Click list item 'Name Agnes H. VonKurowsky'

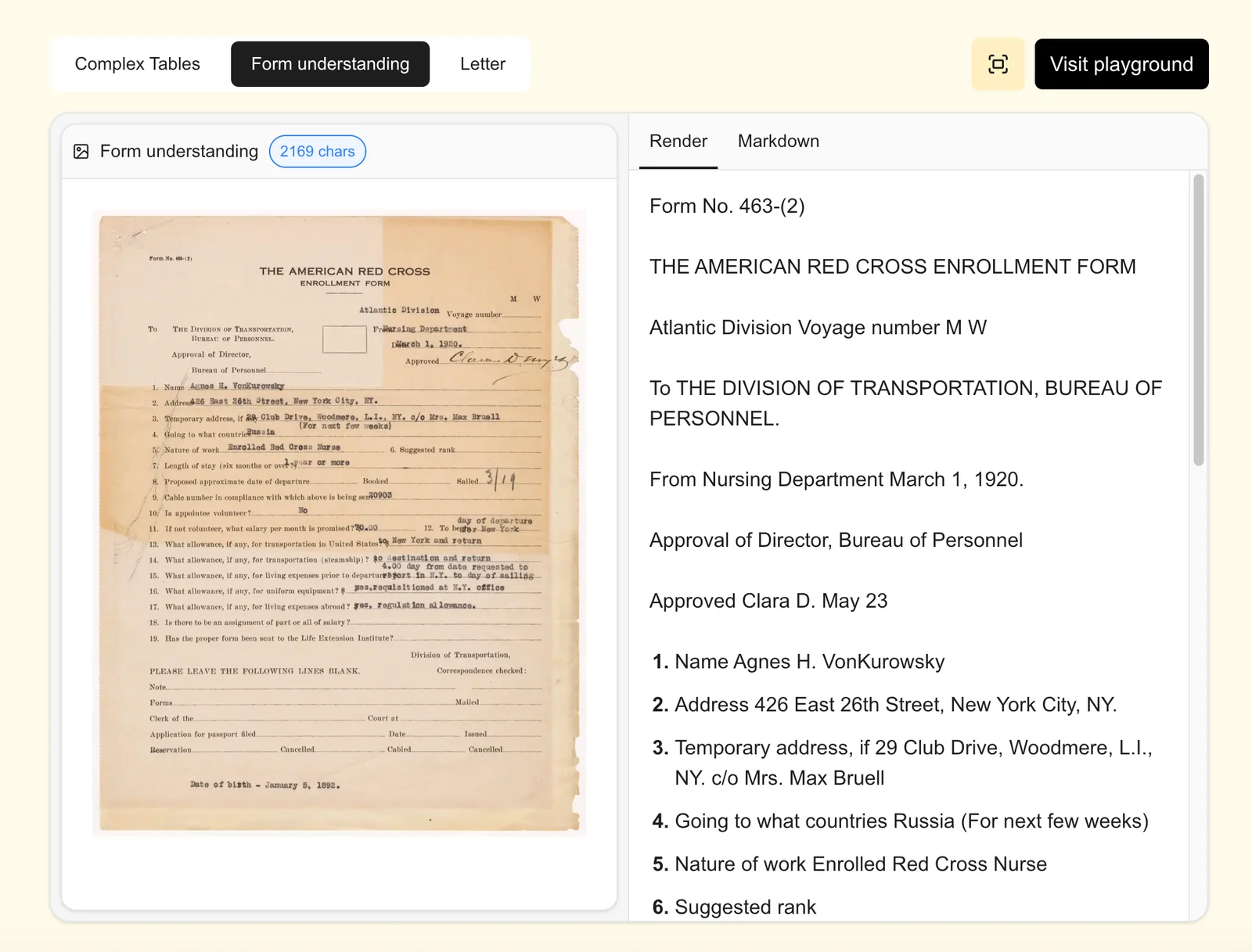coord(809,662)
